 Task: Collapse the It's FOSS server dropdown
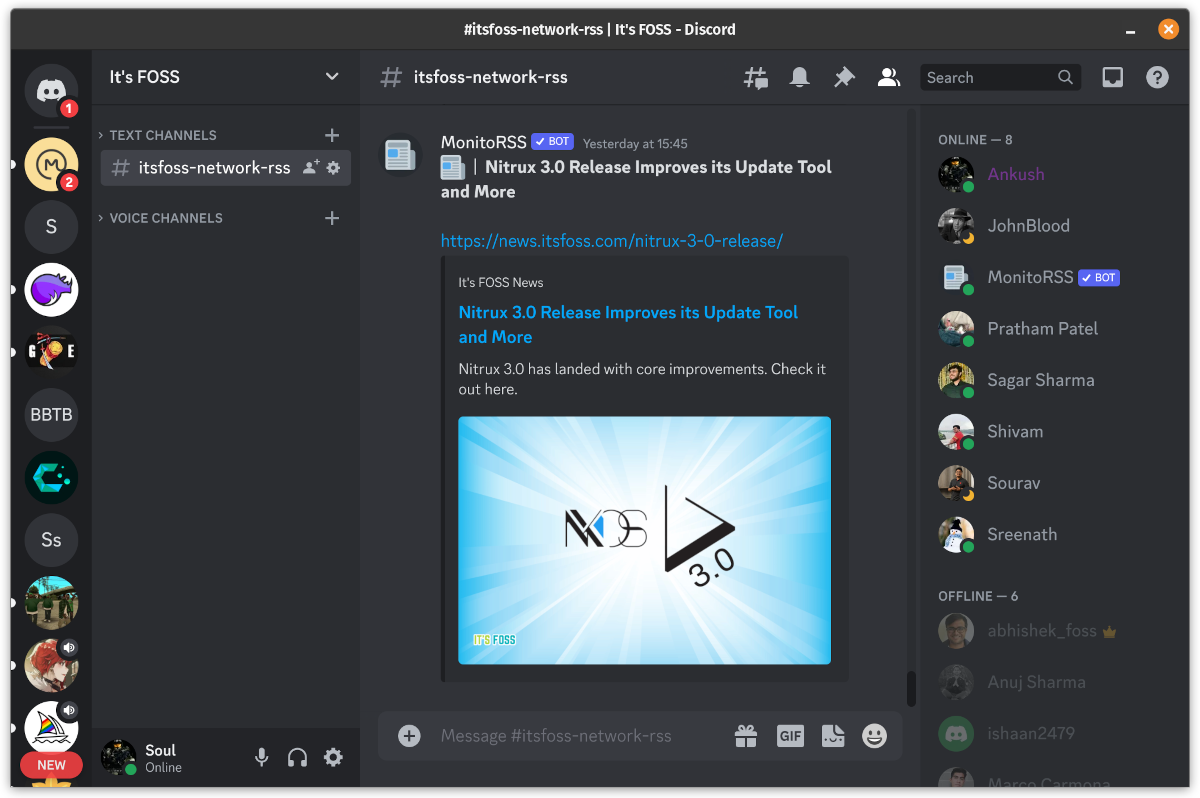tap(331, 77)
